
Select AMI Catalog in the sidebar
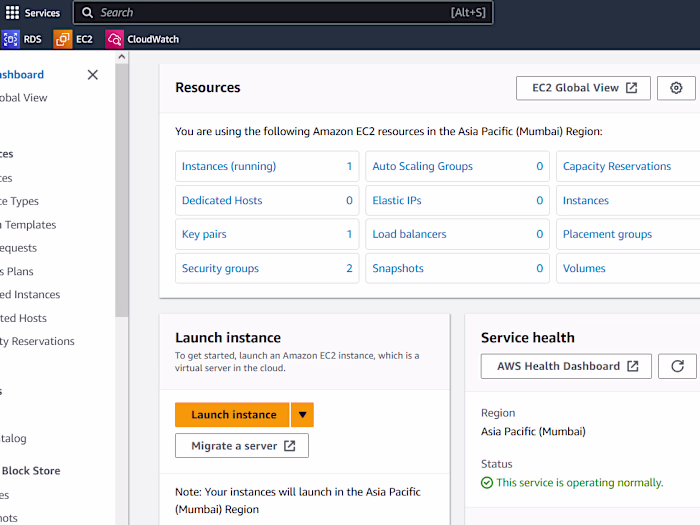coord(13,438)
